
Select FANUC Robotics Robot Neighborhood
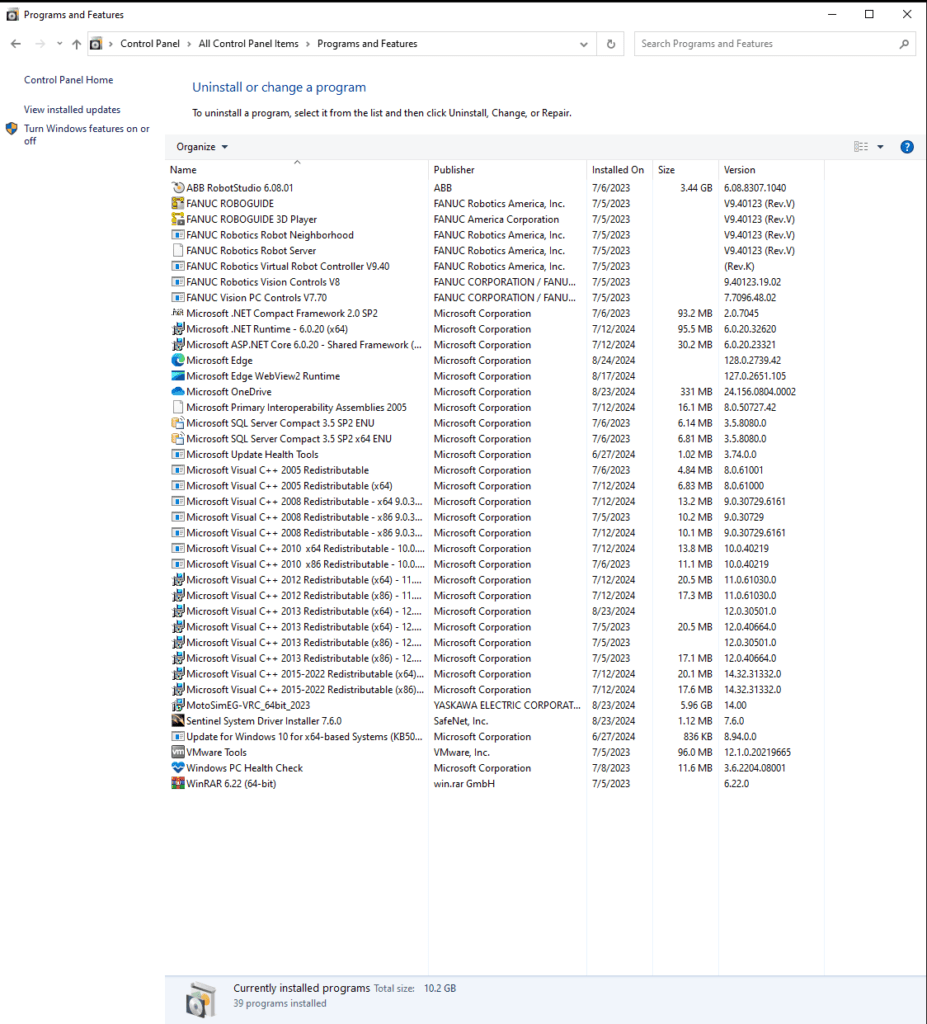click(270, 234)
